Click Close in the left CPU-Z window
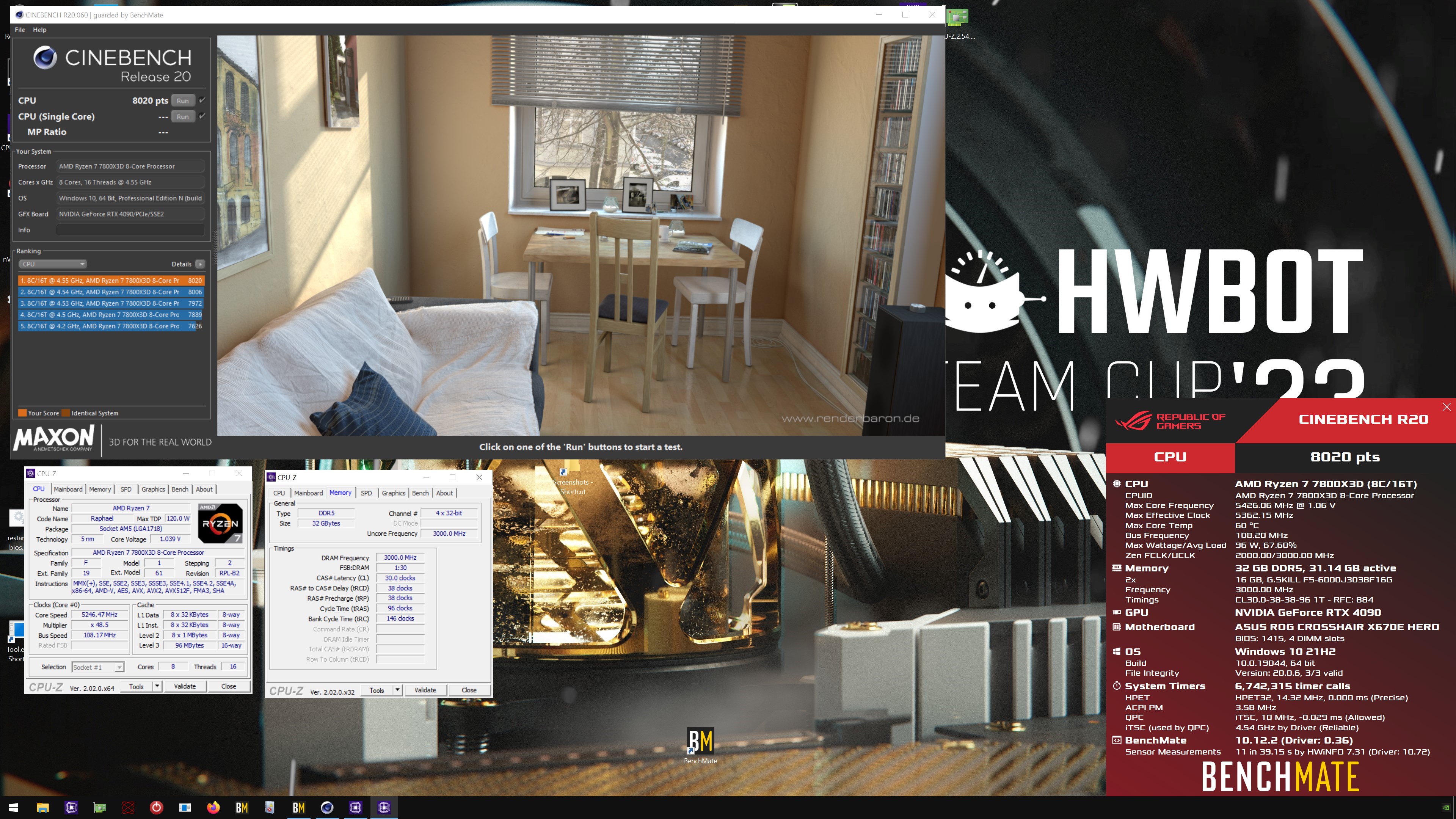The image size is (1456, 819). [229, 686]
